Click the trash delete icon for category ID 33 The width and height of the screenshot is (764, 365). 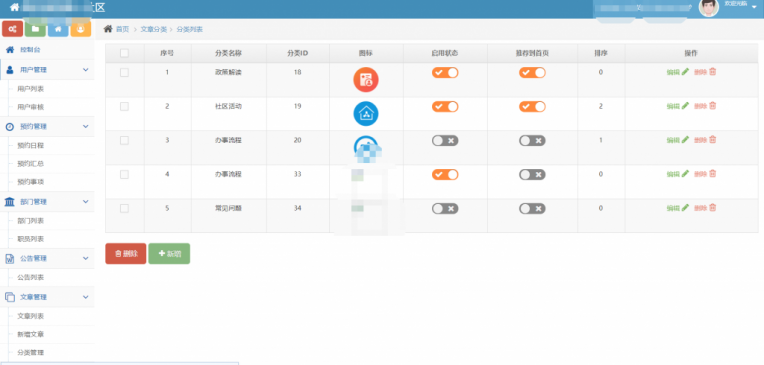coord(712,174)
